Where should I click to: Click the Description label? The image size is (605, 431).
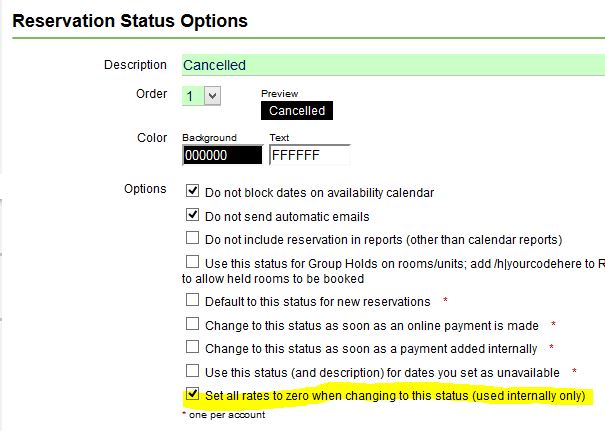(135, 65)
